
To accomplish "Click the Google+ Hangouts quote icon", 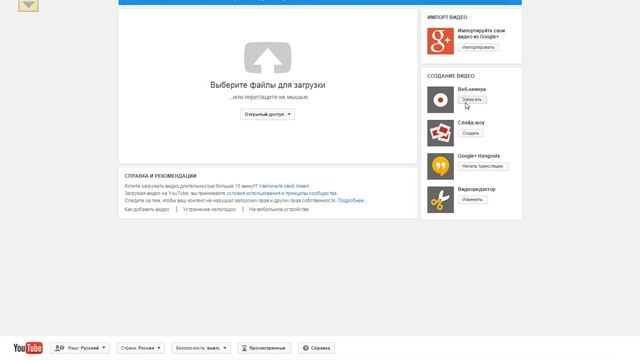I will [x=440, y=167].
